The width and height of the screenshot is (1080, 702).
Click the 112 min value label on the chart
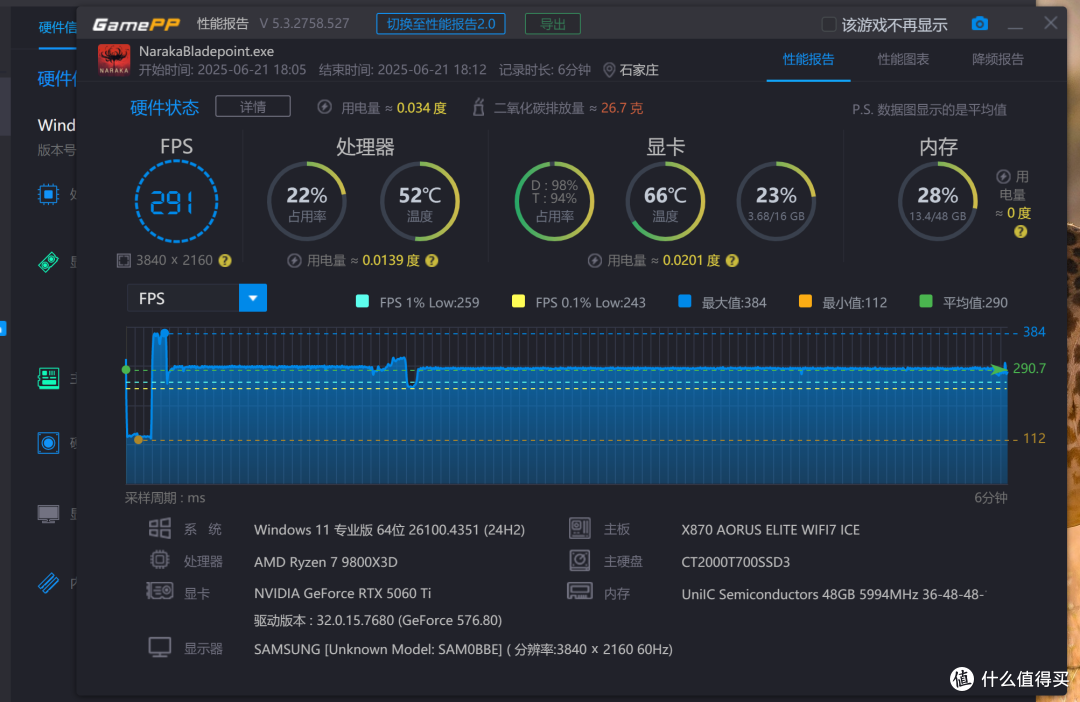tap(1034, 439)
